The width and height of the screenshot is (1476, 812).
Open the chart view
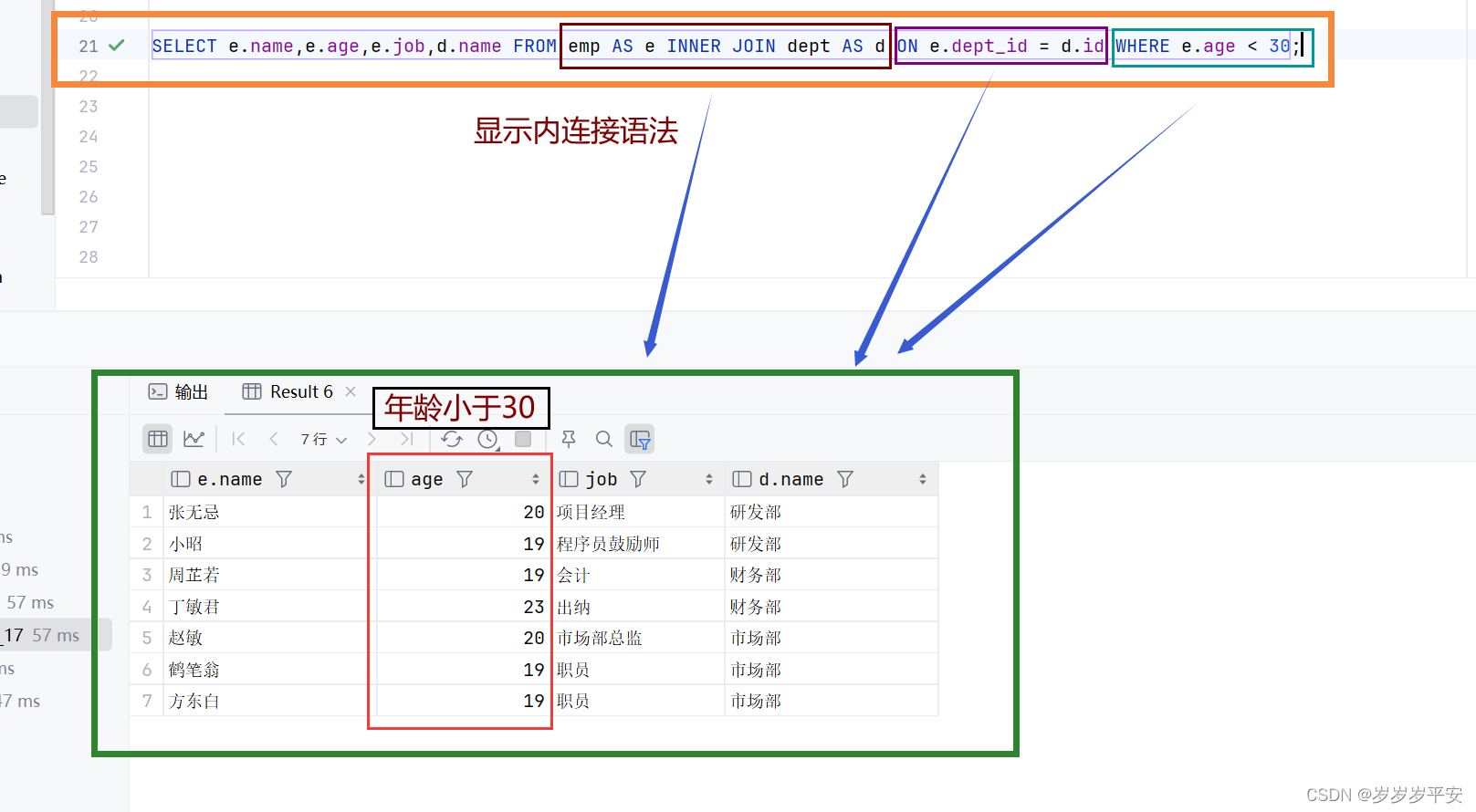[194, 439]
